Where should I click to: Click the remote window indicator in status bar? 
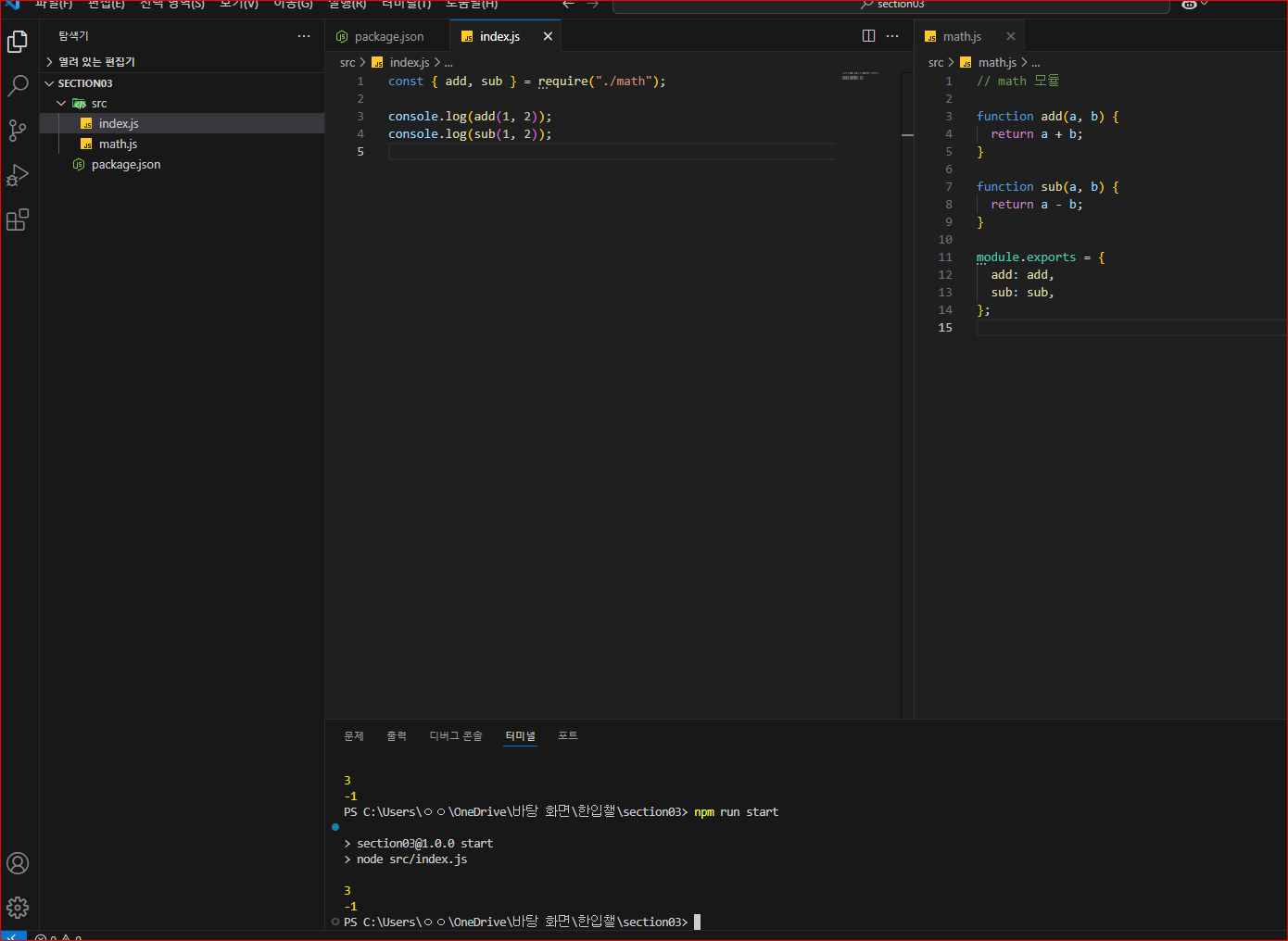point(14,936)
